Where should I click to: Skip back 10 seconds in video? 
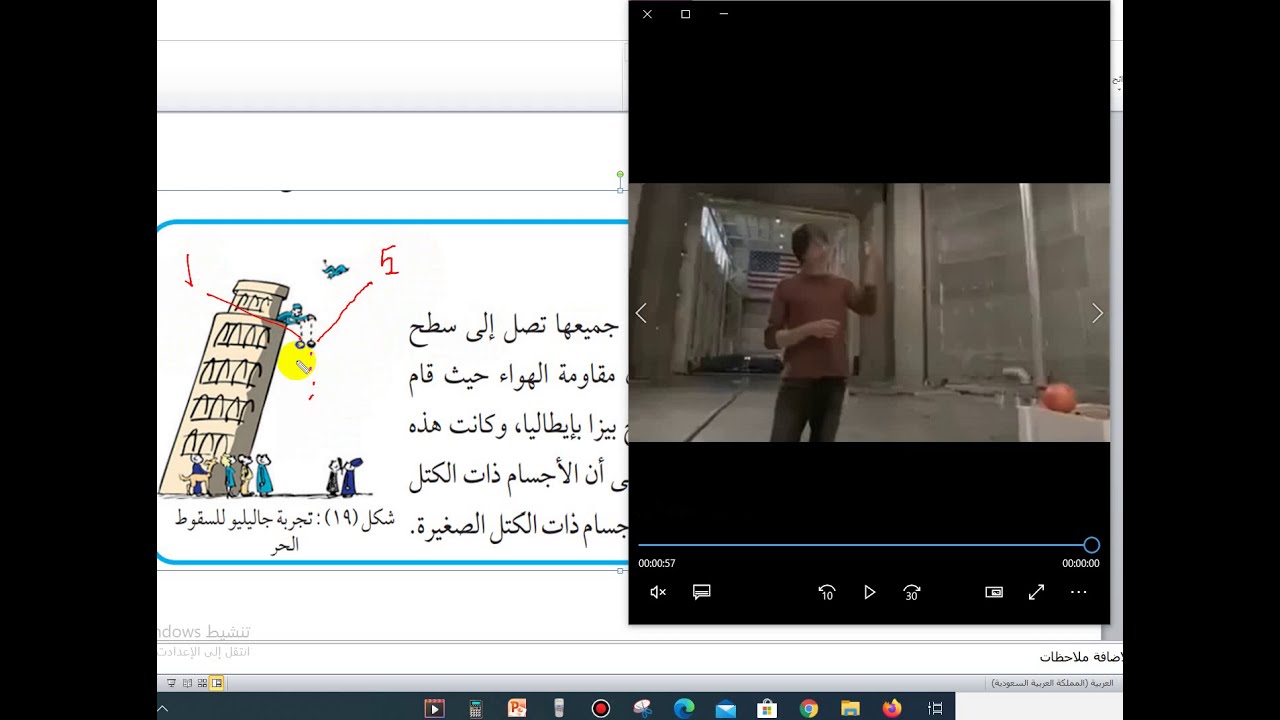pyautogui.click(x=826, y=592)
